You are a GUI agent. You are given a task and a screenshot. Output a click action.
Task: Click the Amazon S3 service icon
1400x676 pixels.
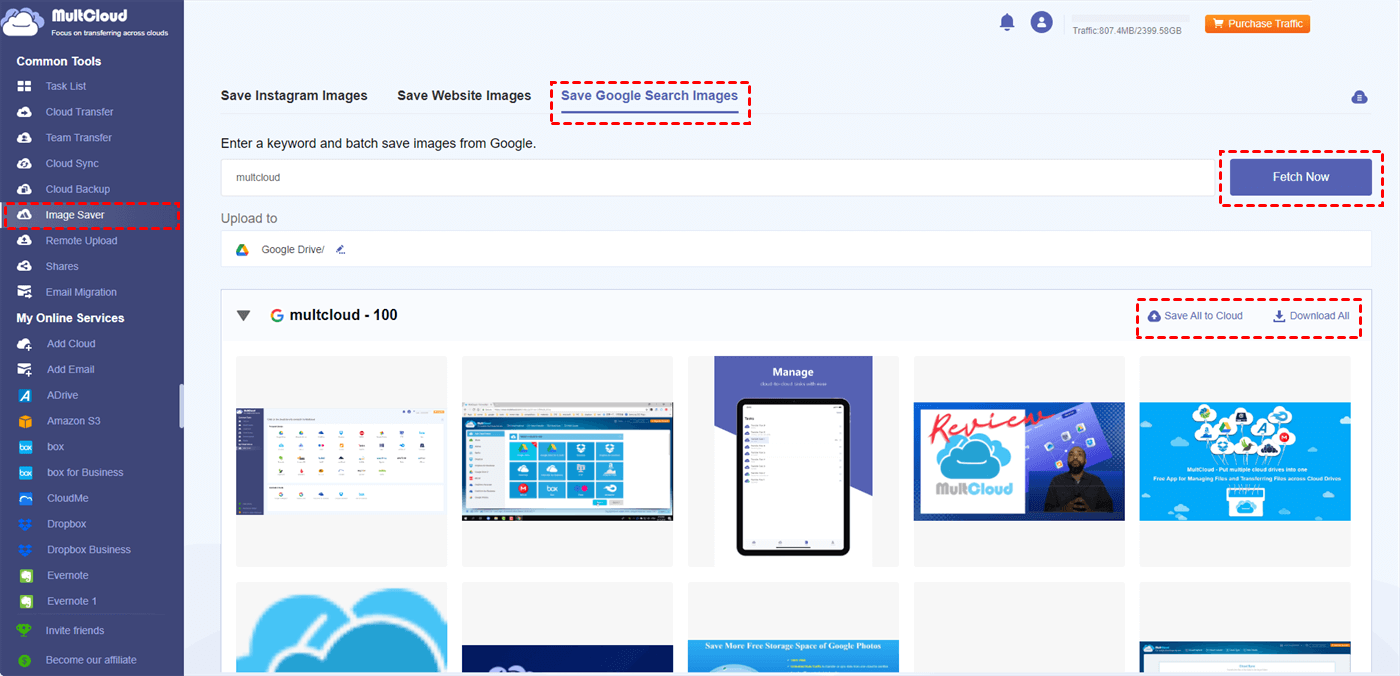pyautogui.click(x=26, y=421)
